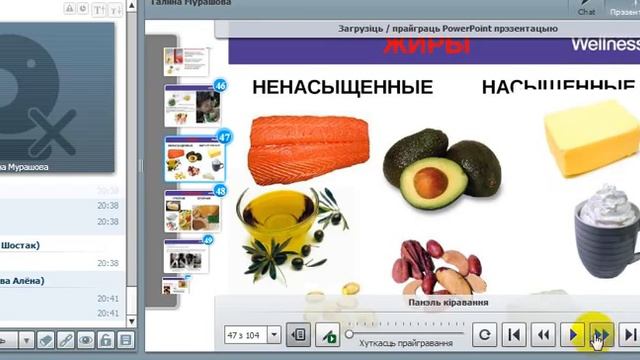Open the Chat tab at the top
The image size is (640, 360).
pos(586,8)
